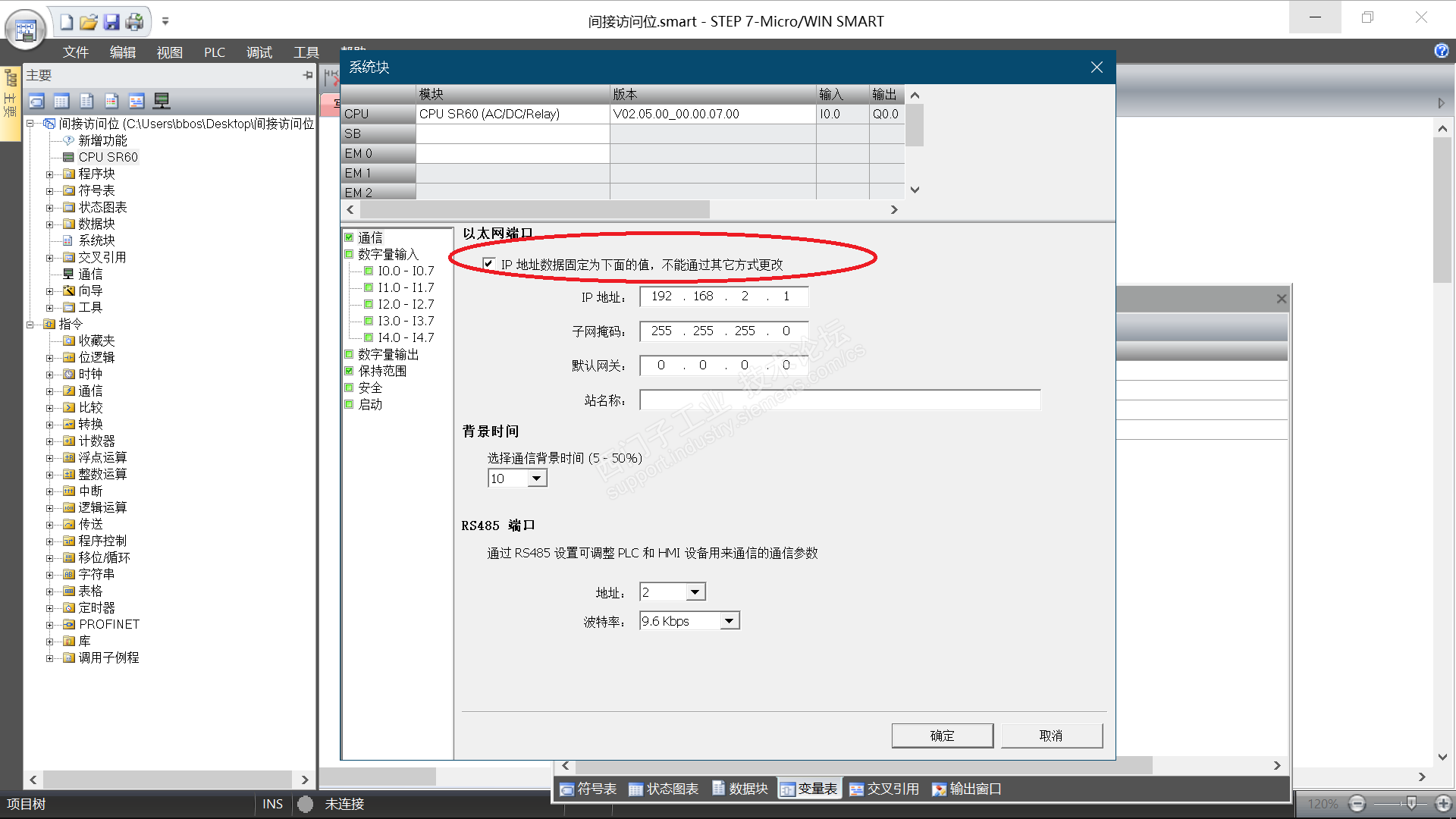The height and width of the screenshot is (819, 1456).
Task: Open the baud rate 9.6 Kbps dropdown
Action: (x=729, y=621)
